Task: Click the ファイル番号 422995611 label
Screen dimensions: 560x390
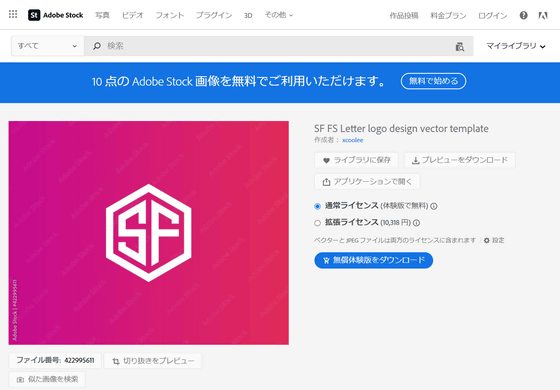Action: pyautogui.click(x=55, y=360)
